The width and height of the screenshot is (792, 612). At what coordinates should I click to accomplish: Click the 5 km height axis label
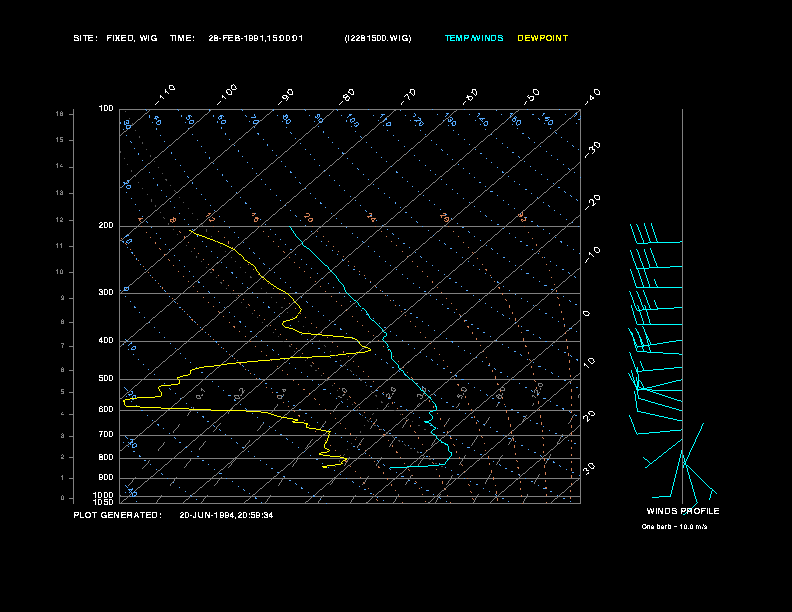pos(63,392)
